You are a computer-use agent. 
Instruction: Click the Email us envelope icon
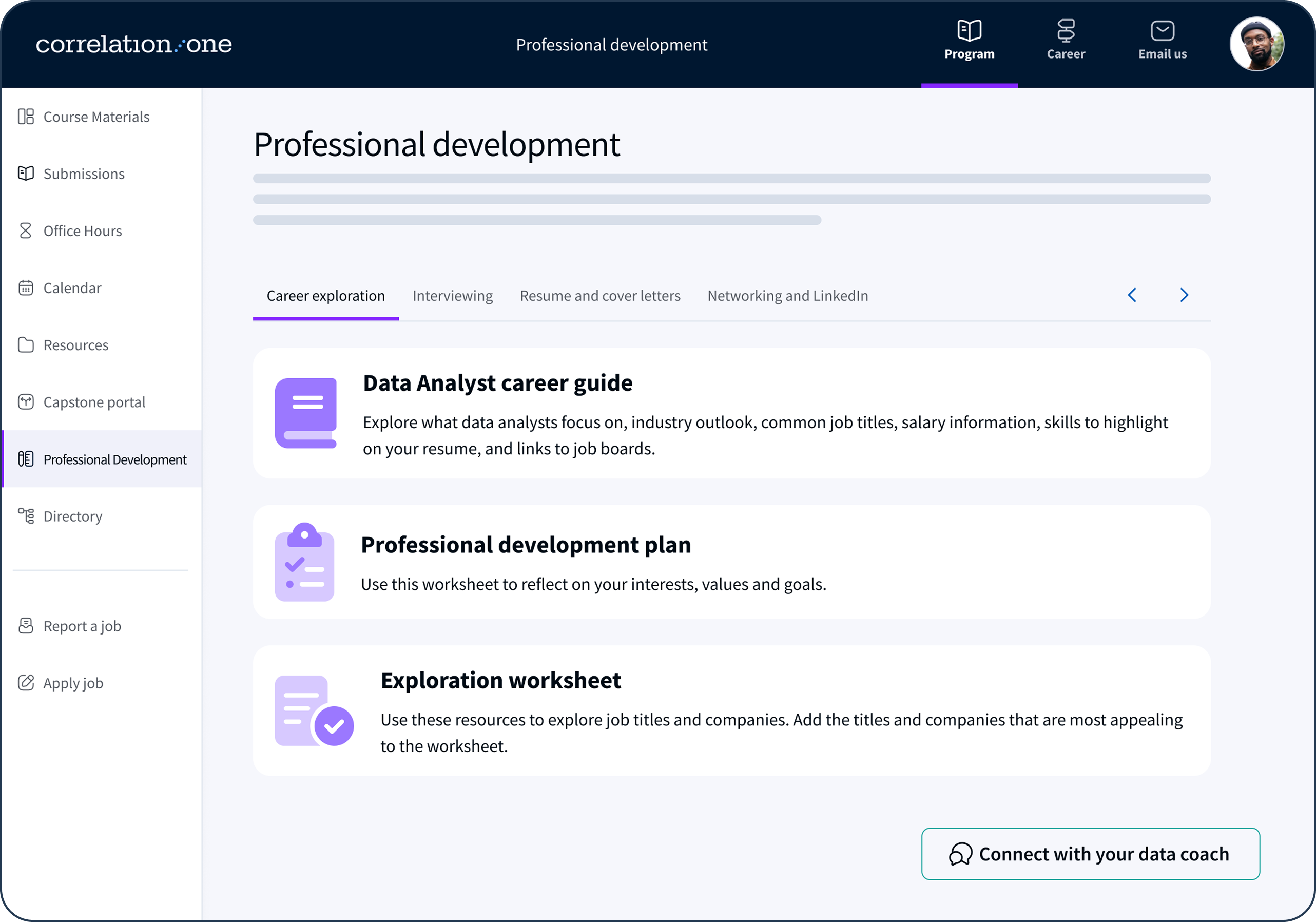1163,30
